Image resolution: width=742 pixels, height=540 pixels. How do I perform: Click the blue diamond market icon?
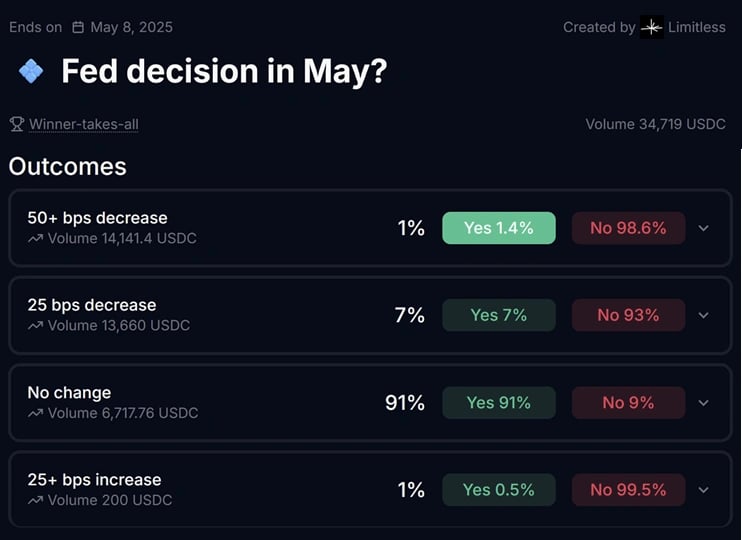tap(31, 71)
